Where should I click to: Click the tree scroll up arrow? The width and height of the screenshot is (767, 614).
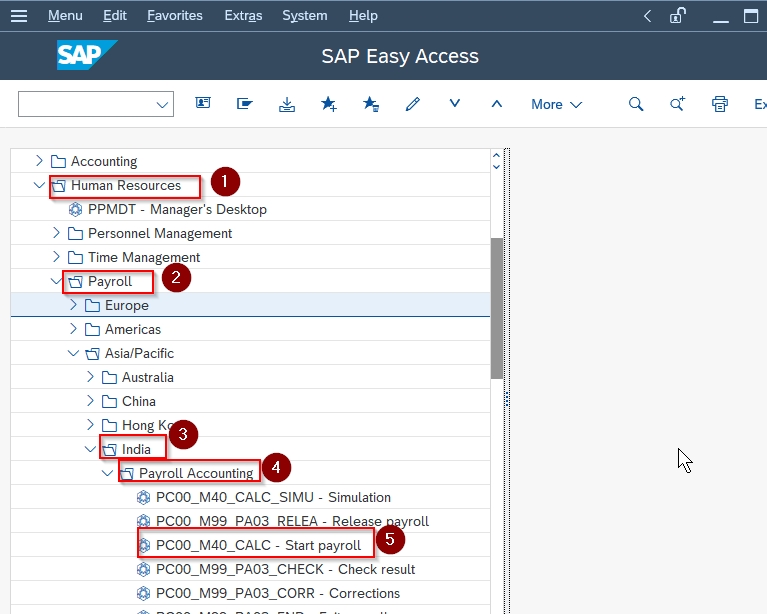pos(496,156)
